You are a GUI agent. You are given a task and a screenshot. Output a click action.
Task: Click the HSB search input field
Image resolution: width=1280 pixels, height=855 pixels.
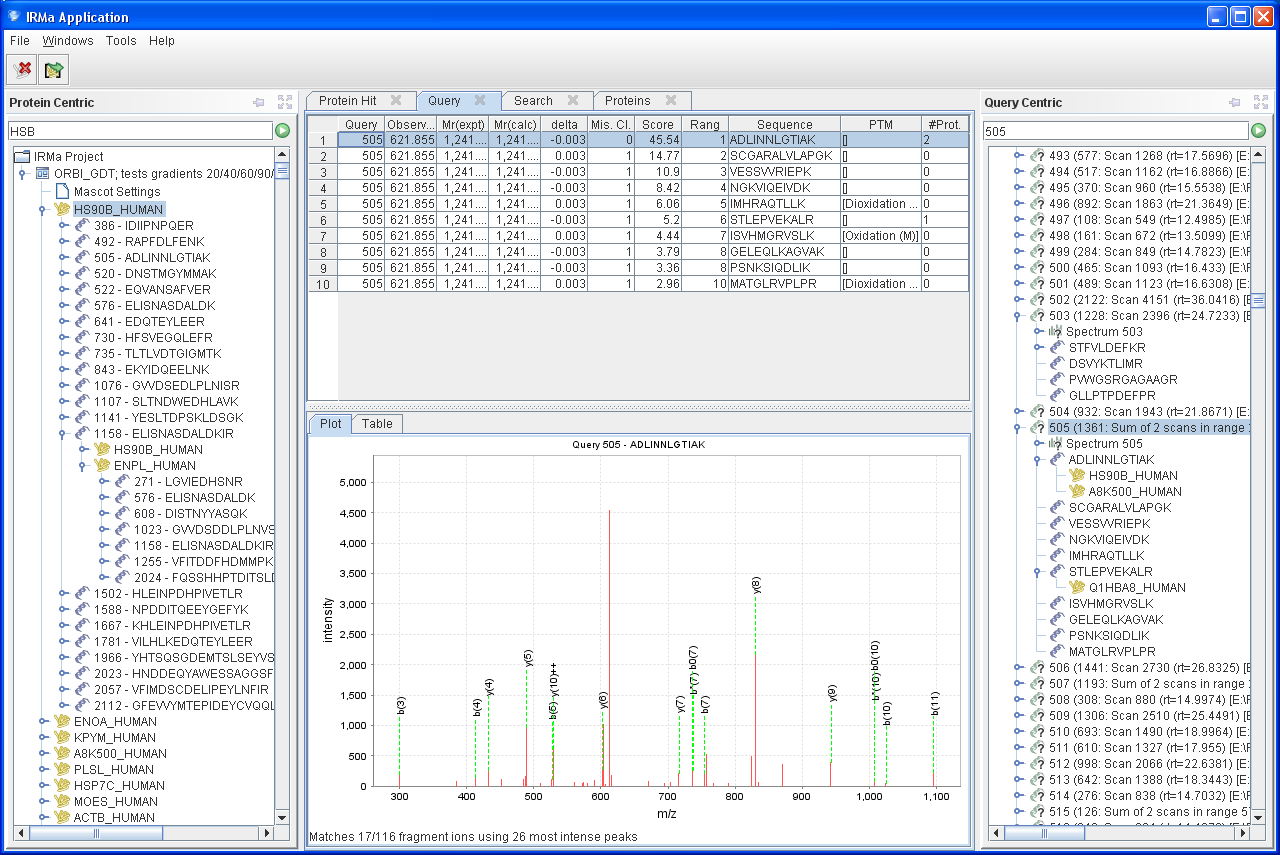pos(140,131)
